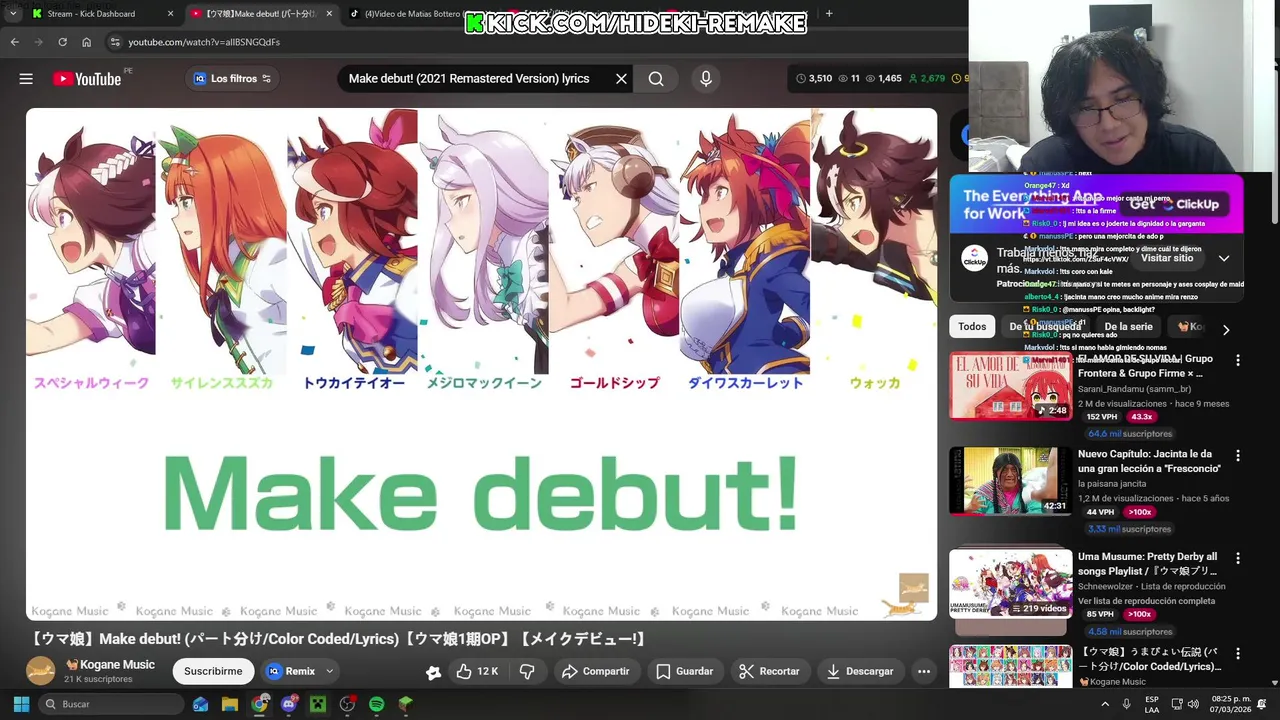Open Discord from the taskbar
The image size is (1280, 720).
289,704
